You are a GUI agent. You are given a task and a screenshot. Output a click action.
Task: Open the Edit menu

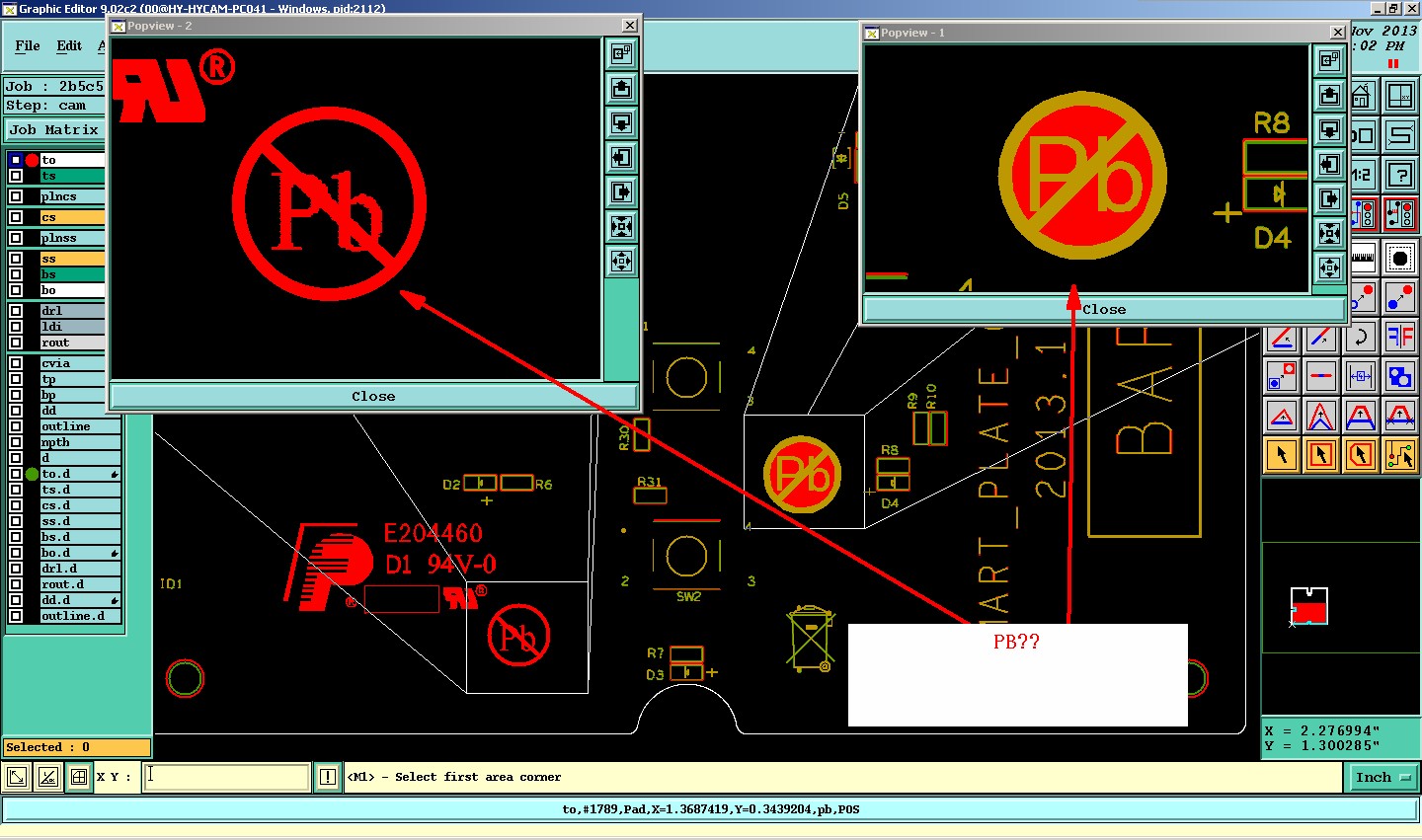[69, 45]
